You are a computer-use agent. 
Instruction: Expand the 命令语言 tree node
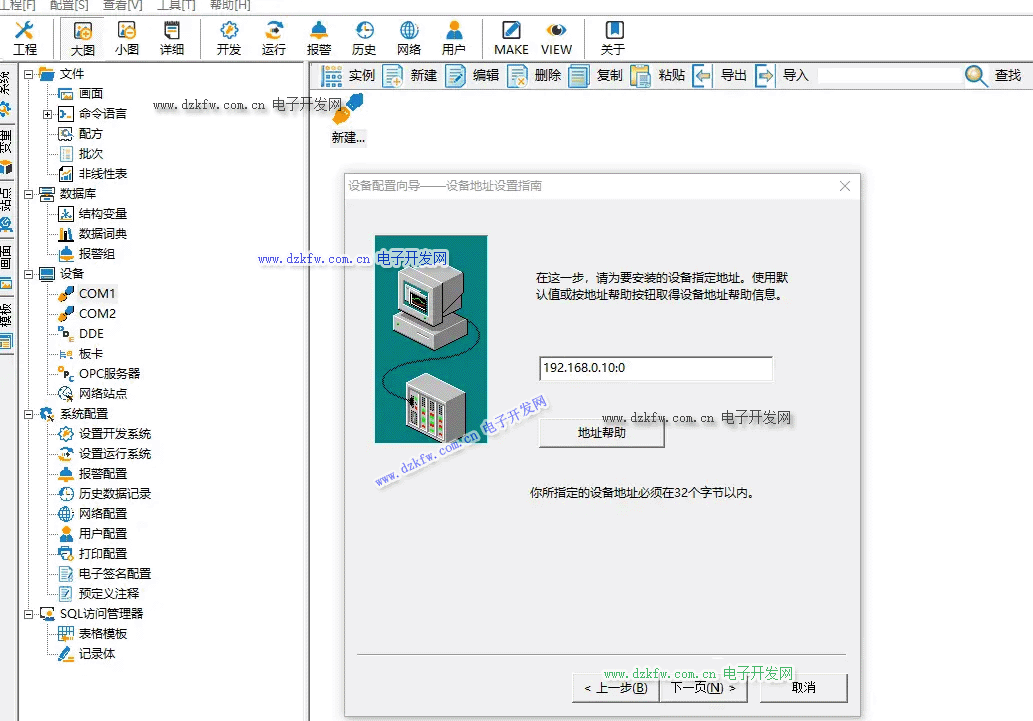pyautogui.click(x=47, y=114)
